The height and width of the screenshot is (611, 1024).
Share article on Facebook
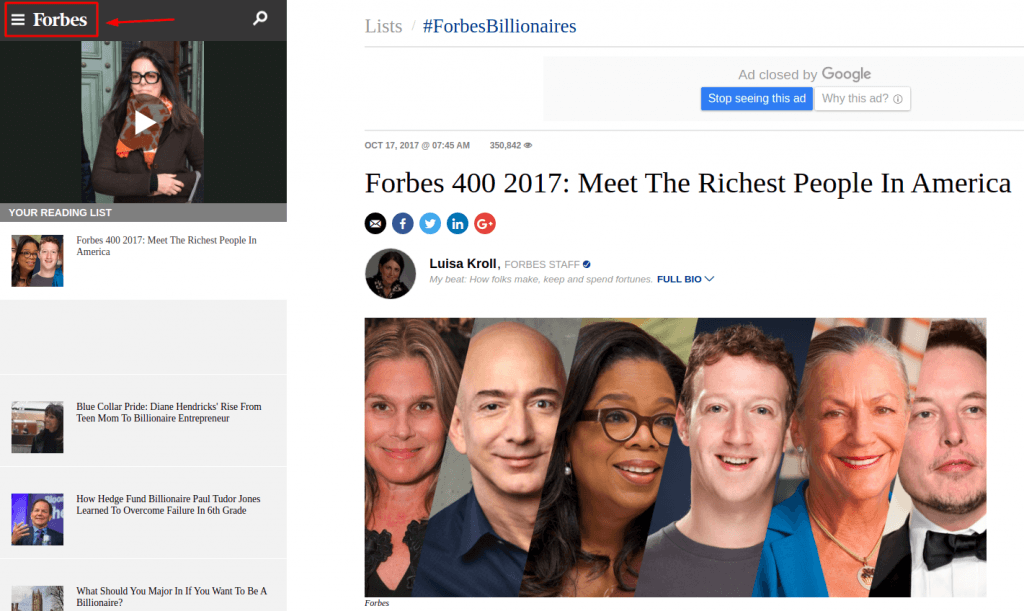(402, 224)
